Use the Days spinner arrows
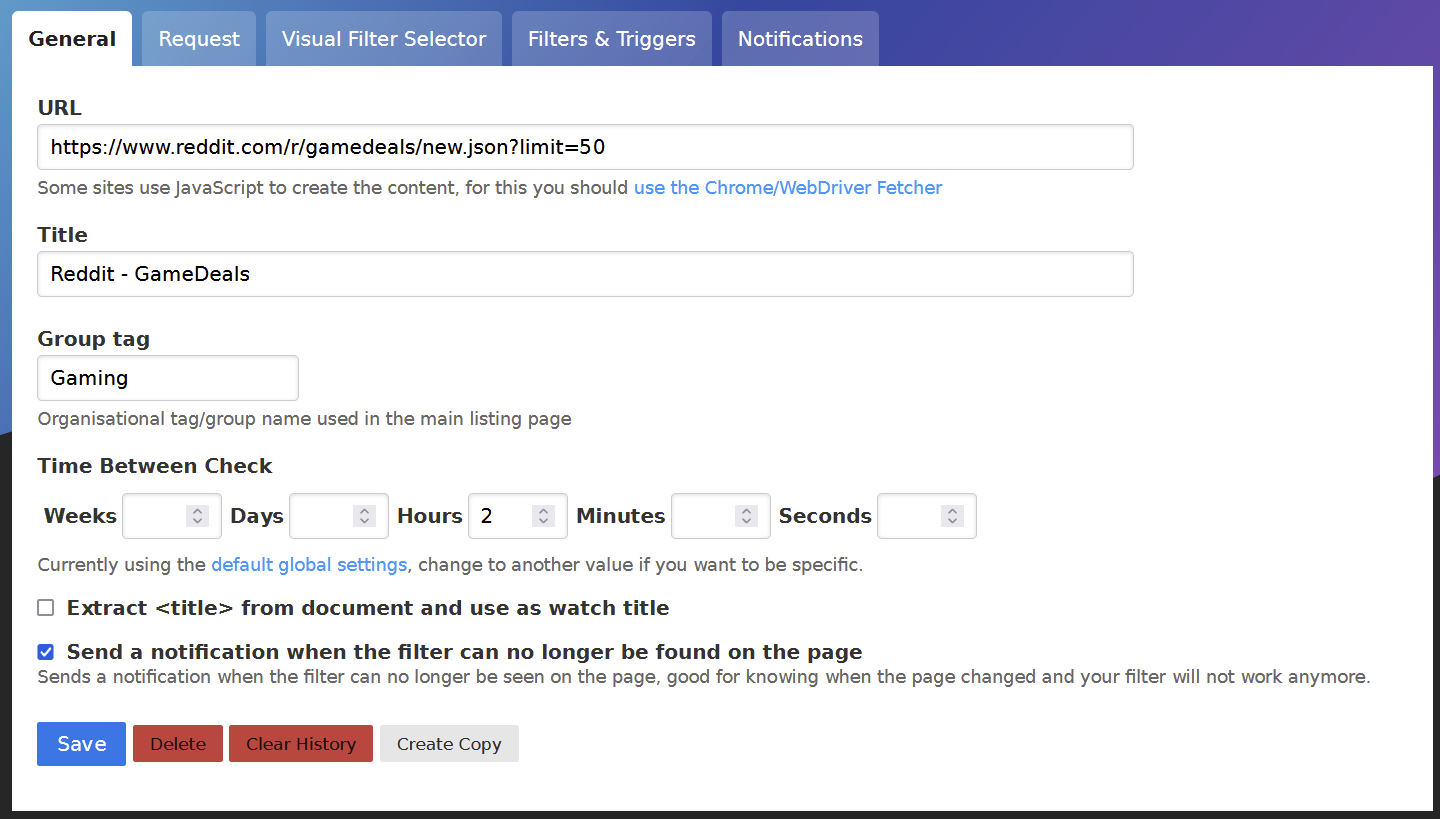This screenshot has height=819, width=1440. tap(364, 516)
